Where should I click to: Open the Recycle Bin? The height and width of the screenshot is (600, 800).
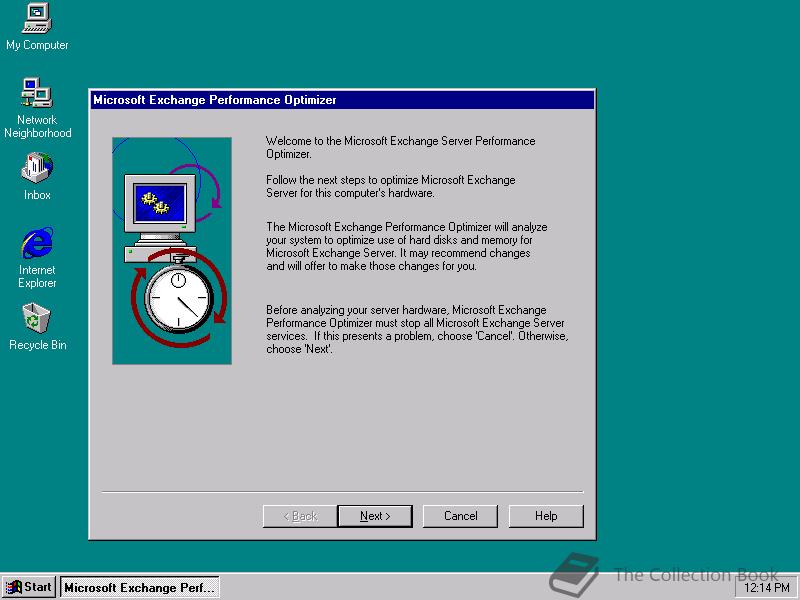click(x=35, y=320)
